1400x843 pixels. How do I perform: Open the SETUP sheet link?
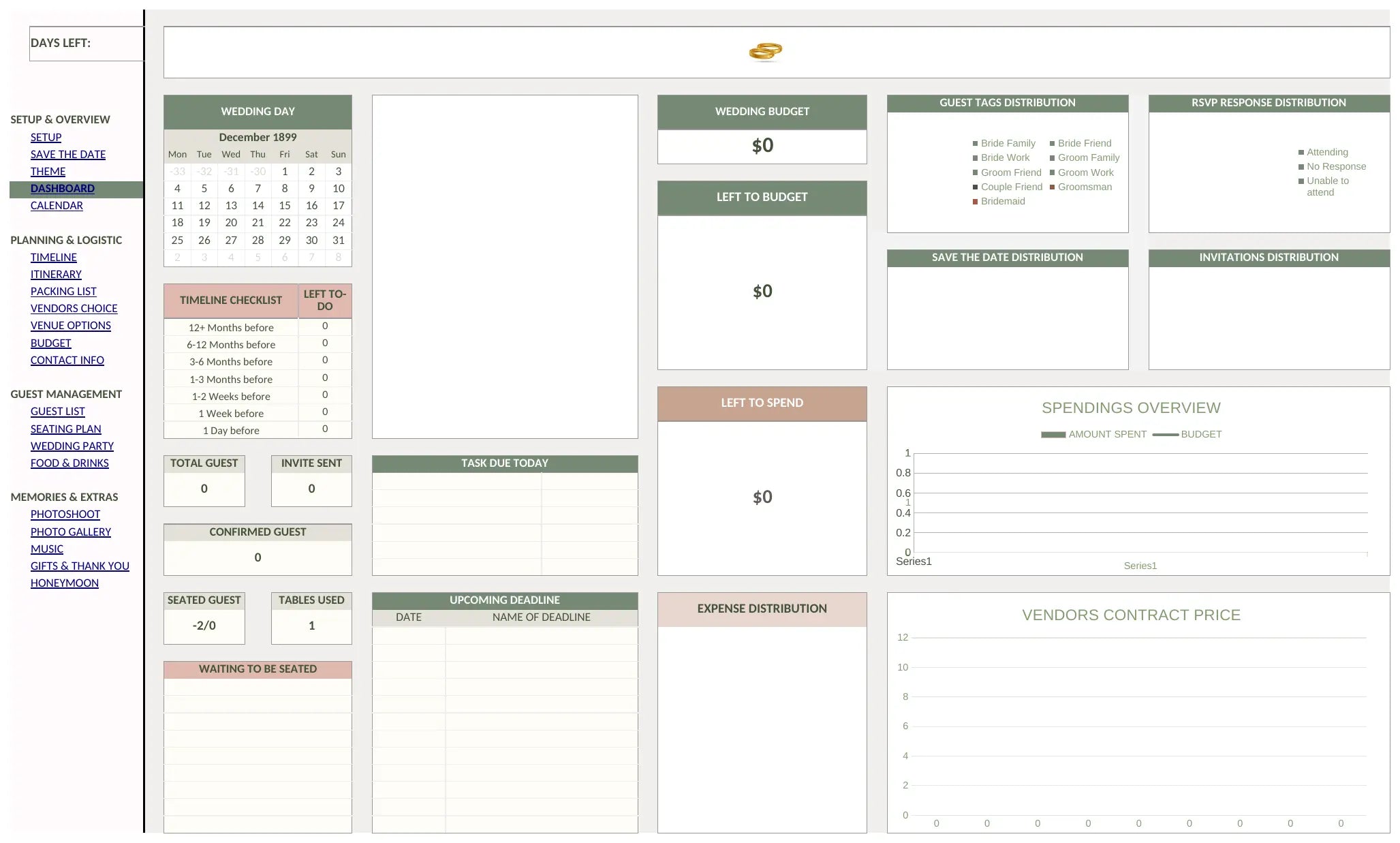pos(46,137)
